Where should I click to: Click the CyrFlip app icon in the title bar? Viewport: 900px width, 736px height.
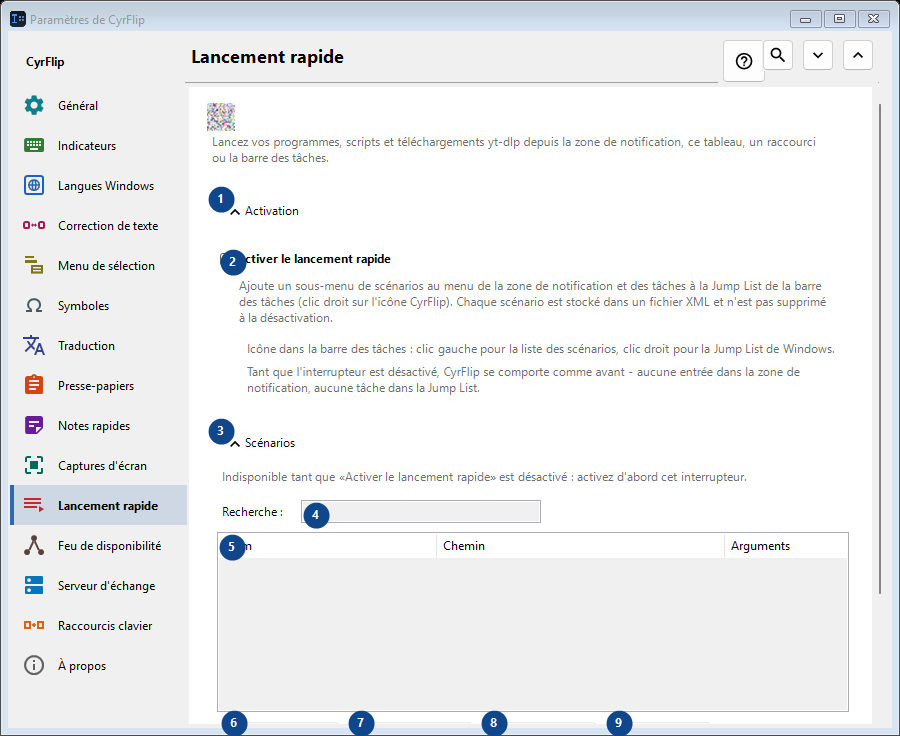18,19
